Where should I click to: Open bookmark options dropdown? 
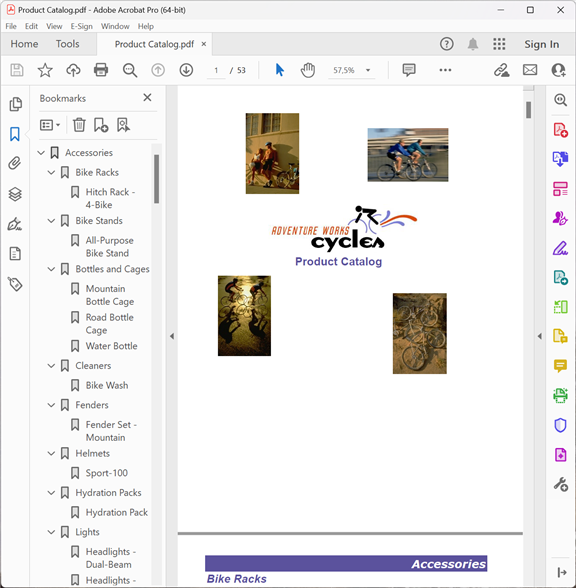(x=50, y=125)
